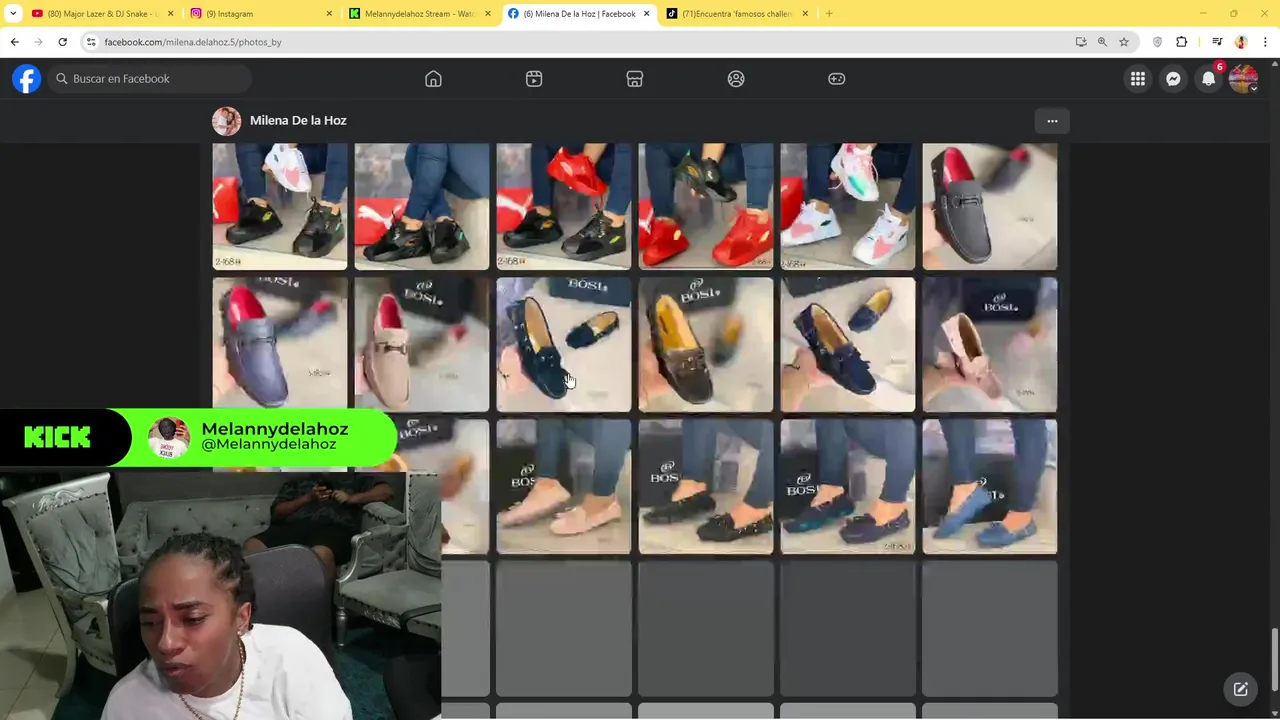Open the bright blue loafers worn photo
The width and height of the screenshot is (1280, 720).
(x=990, y=487)
